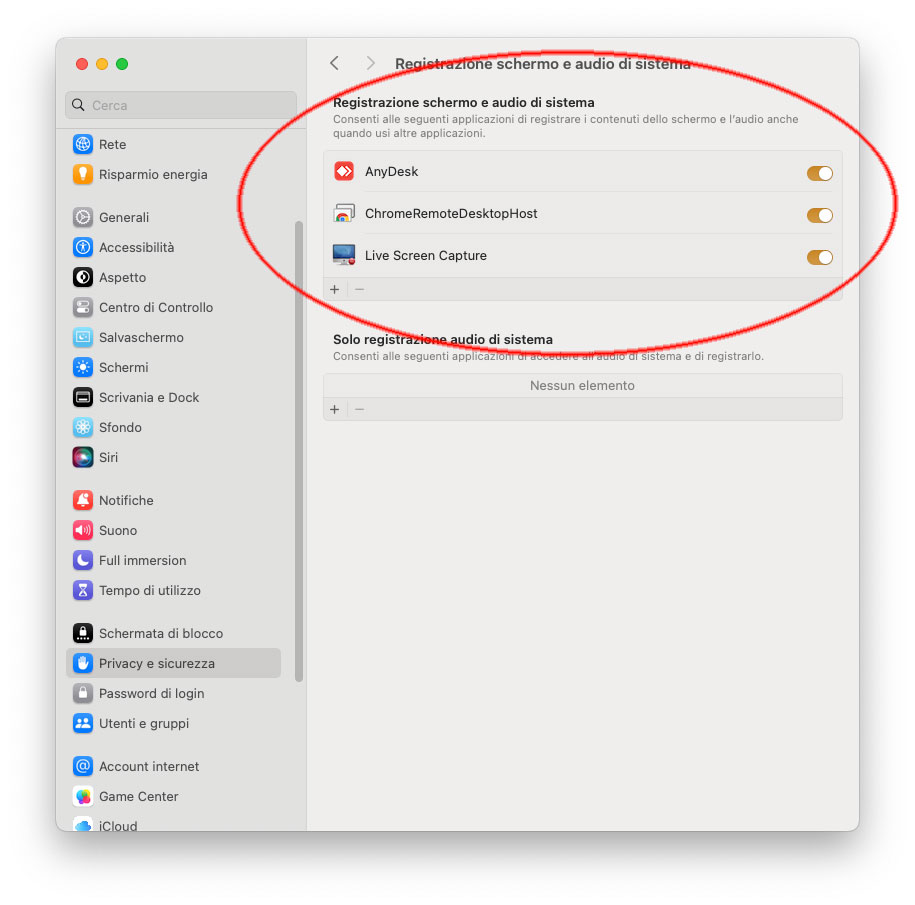The height and width of the screenshot is (905, 915).
Task: Click the Schermi sun icon
Action: 83,368
